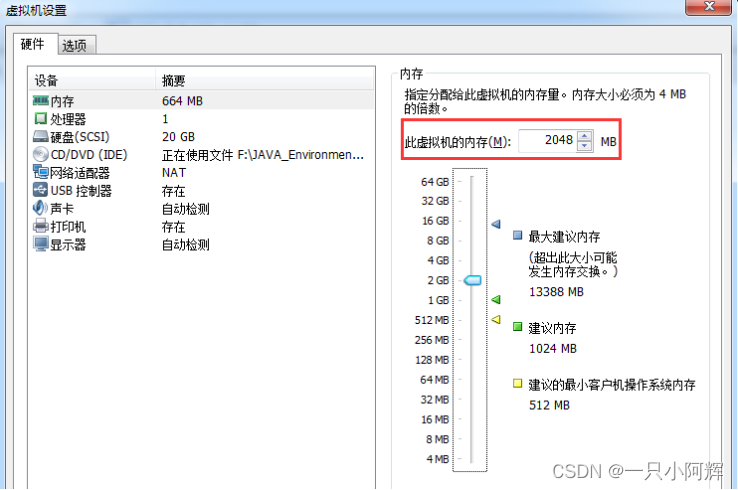Click the 32 GB slider scale label
This screenshot has width=738, height=490.
click(x=435, y=201)
